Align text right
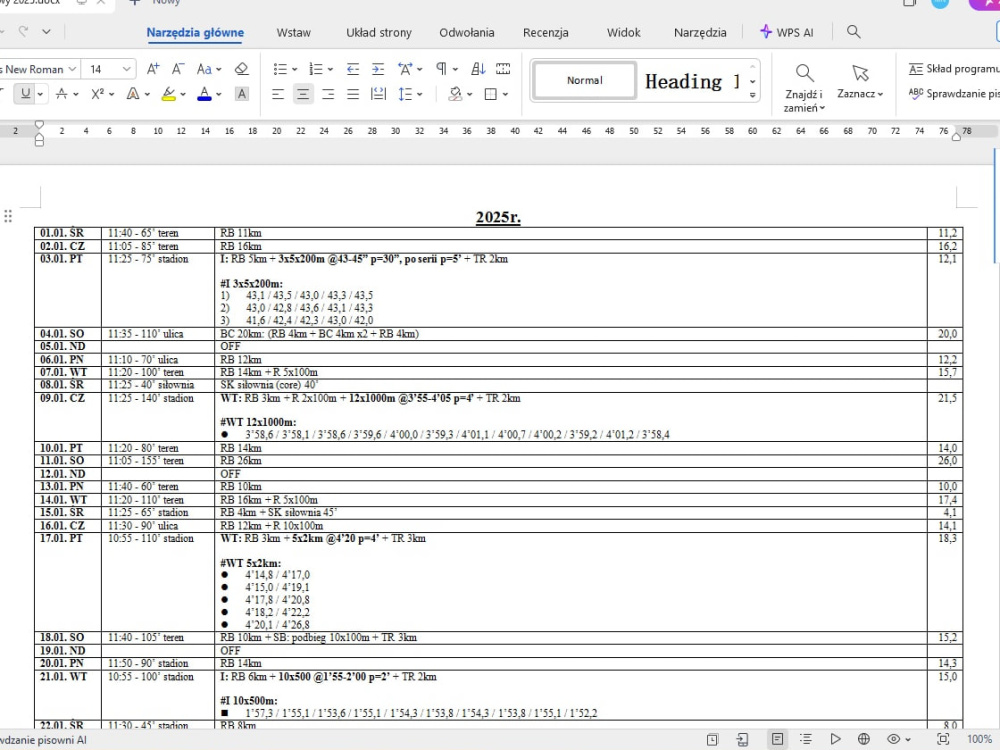Viewport: 1000px width, 750px height. point(328,94)
